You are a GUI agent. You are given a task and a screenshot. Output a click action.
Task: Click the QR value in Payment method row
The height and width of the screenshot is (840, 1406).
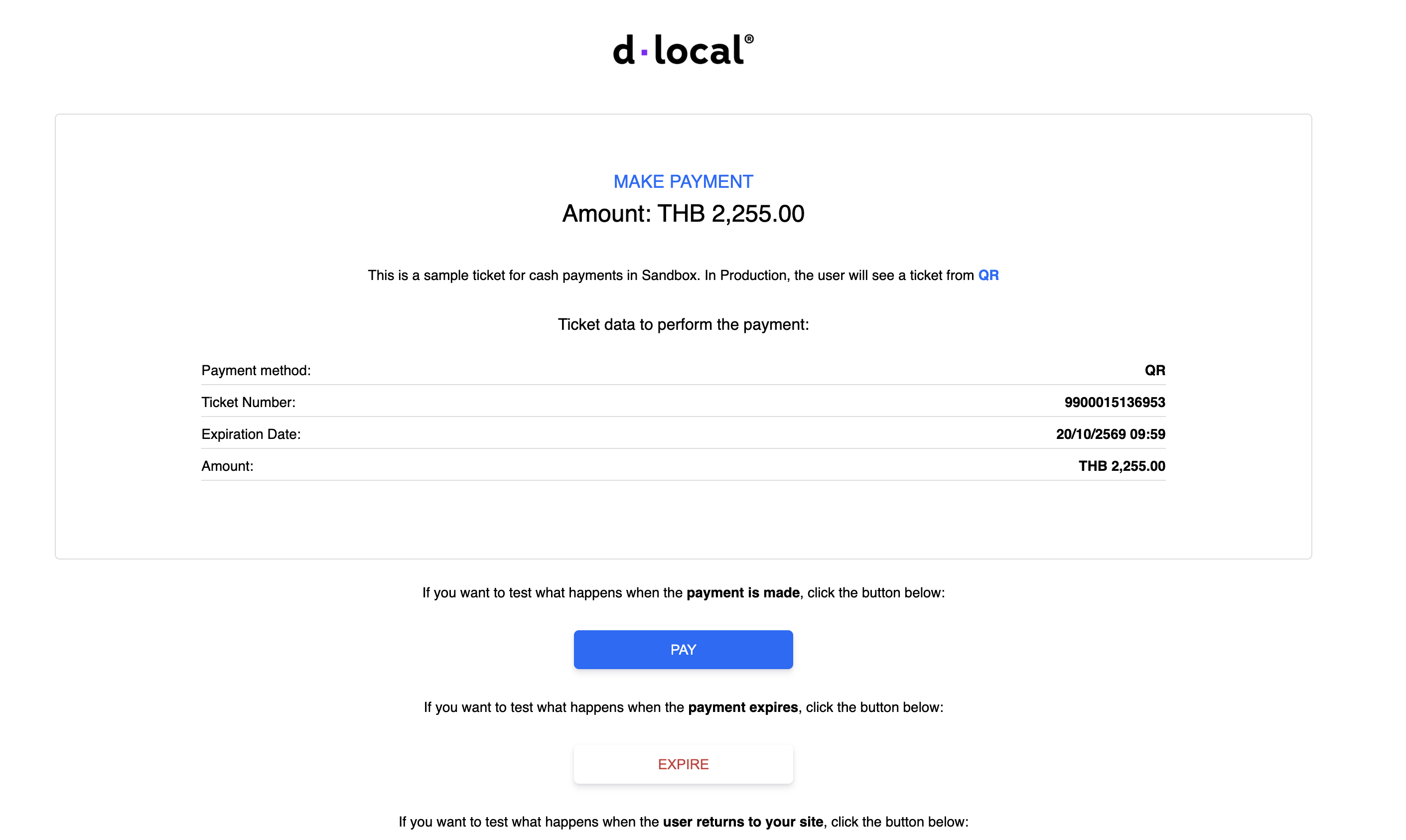point(1155,370)
